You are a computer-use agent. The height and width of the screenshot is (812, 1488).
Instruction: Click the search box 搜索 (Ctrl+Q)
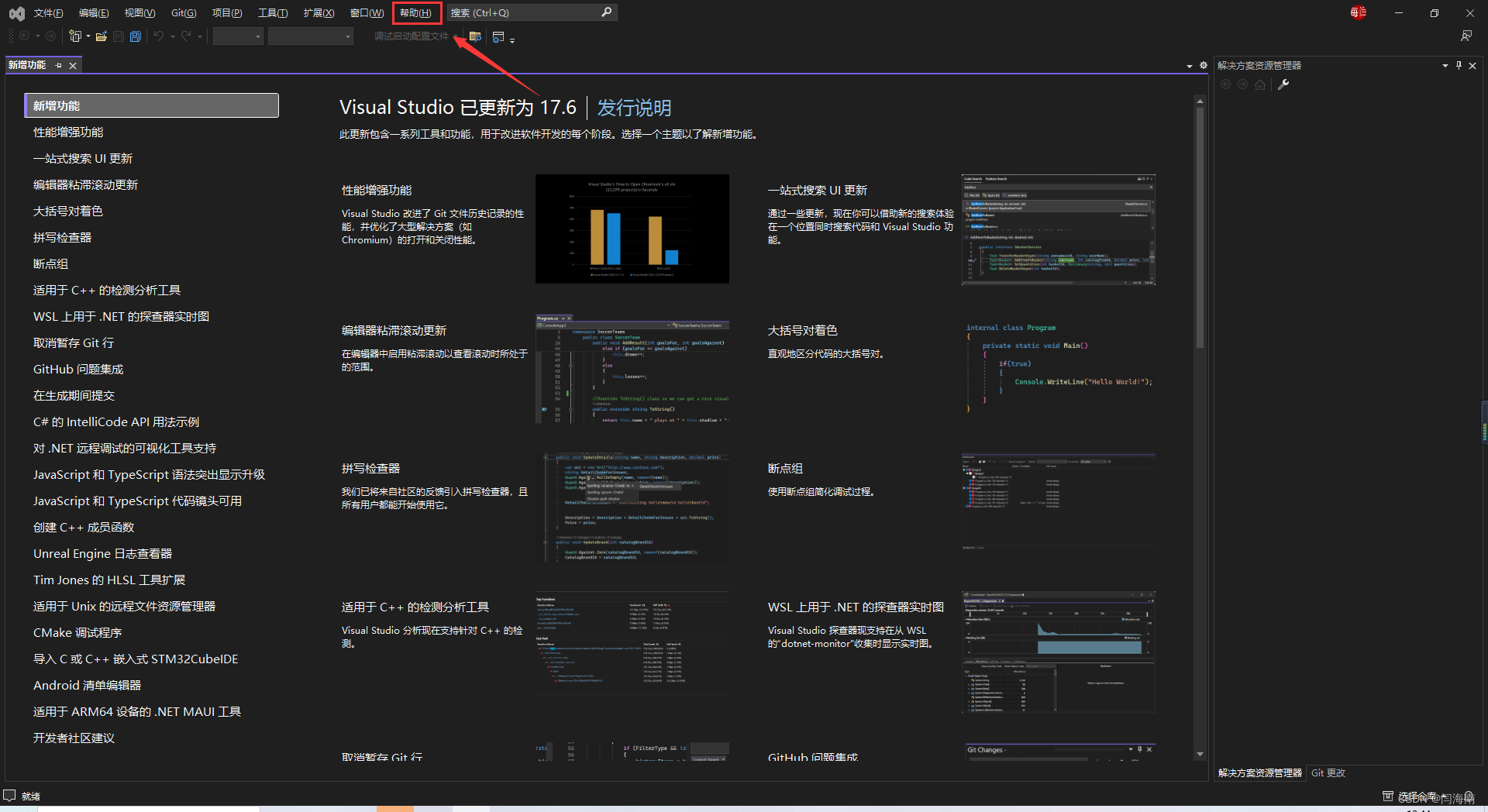(x=531, y=12)
